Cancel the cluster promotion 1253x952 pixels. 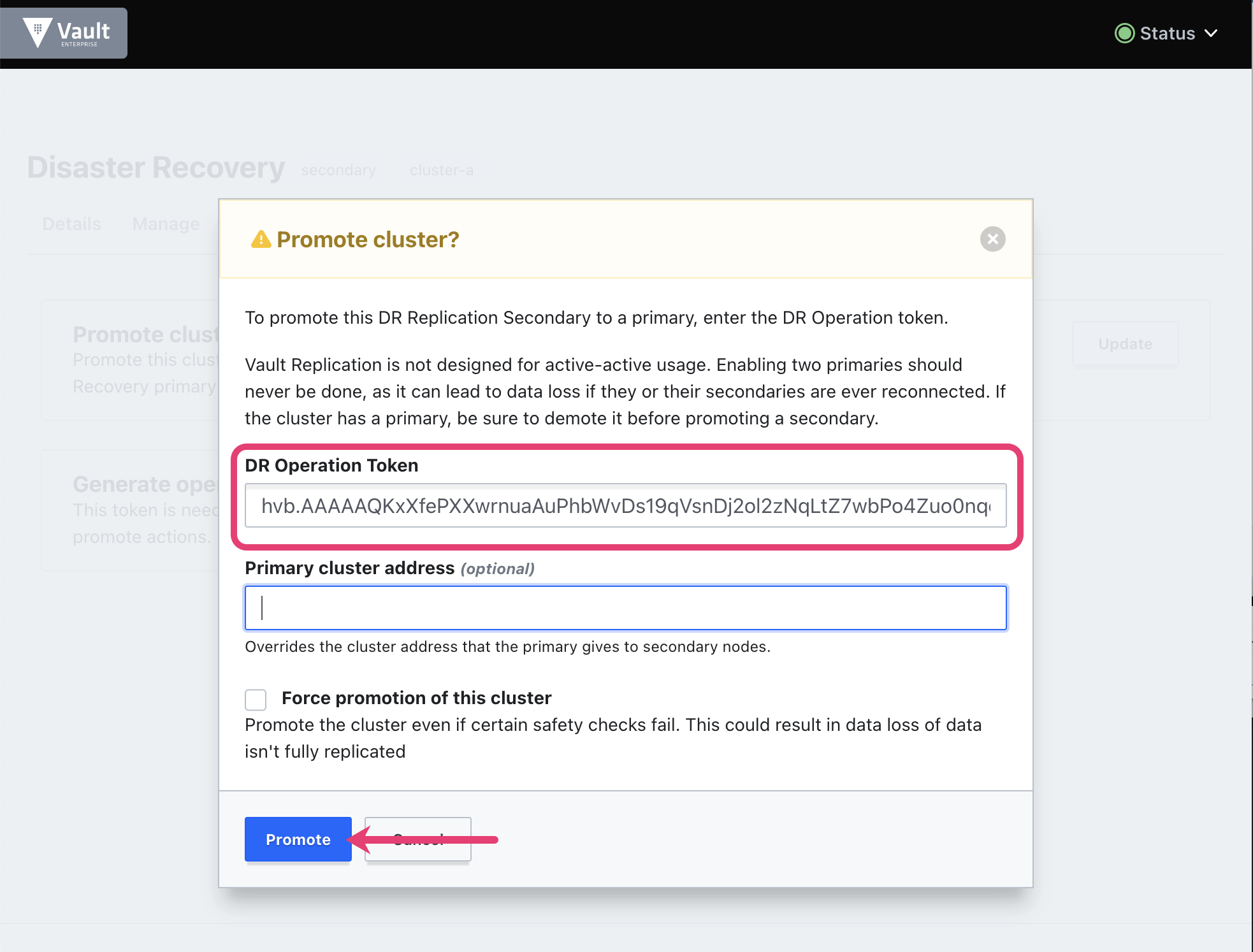(x=417, y=839)
